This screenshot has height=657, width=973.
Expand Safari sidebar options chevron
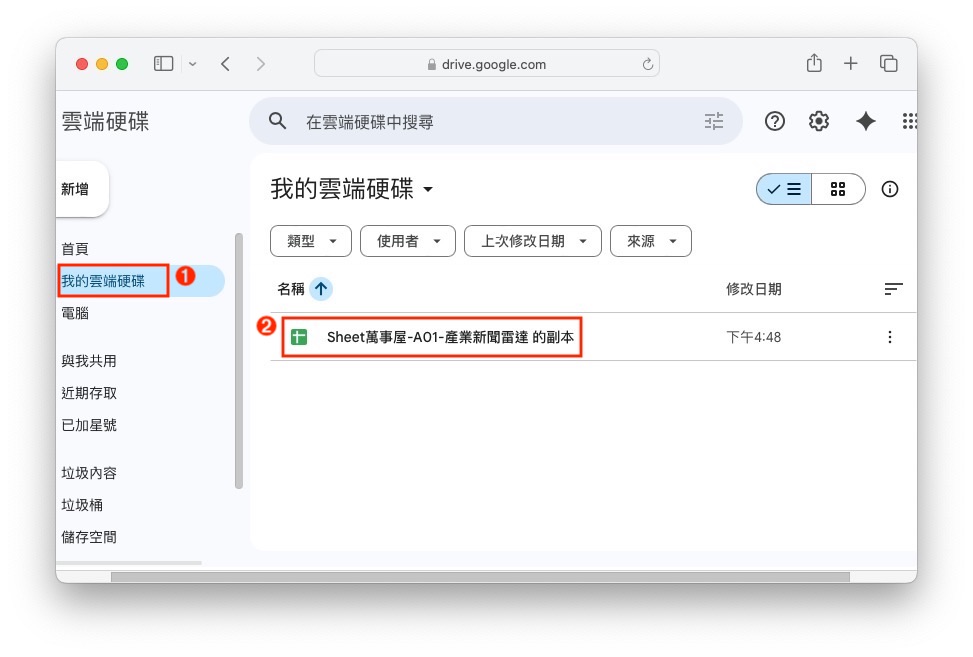click(193, 64)
